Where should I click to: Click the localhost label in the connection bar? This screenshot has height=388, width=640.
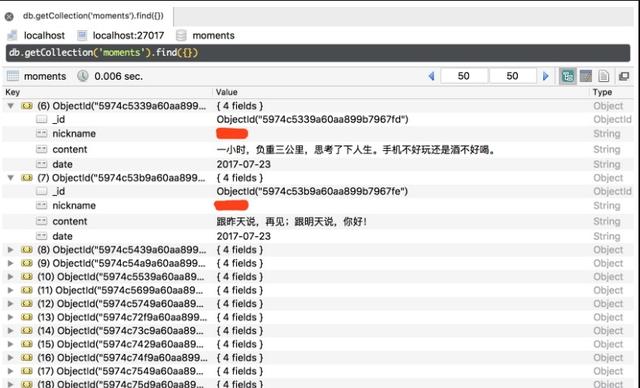point(44,35)
